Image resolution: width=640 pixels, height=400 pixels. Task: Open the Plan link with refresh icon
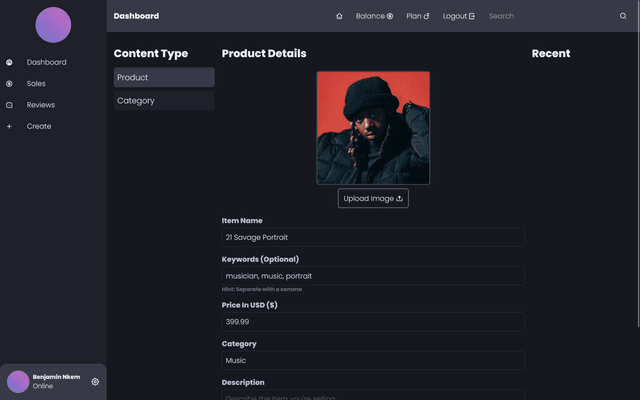pyautogui.click(x=418, y=16)
